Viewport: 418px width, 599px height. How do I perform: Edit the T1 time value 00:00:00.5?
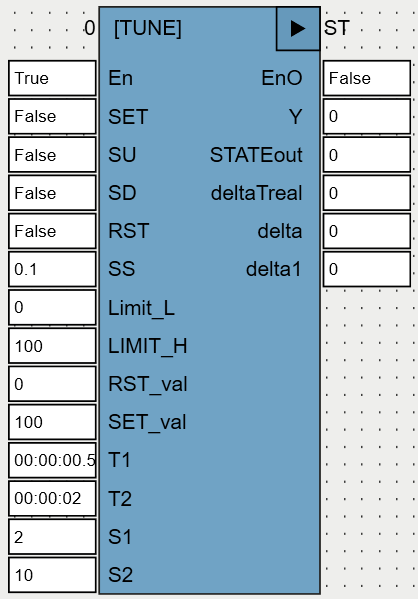click(52, 460)
